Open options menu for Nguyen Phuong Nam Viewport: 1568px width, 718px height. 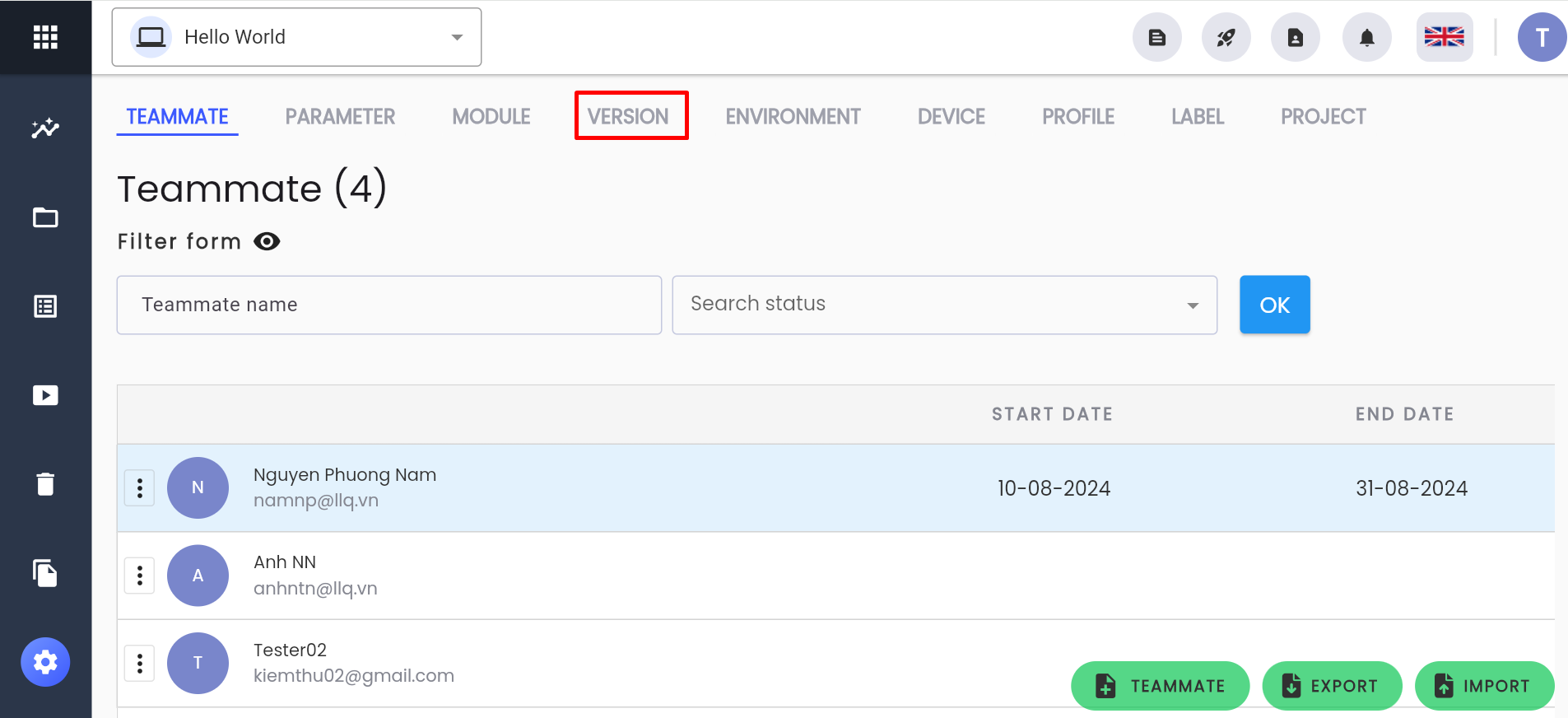click(x=140, y=488)
